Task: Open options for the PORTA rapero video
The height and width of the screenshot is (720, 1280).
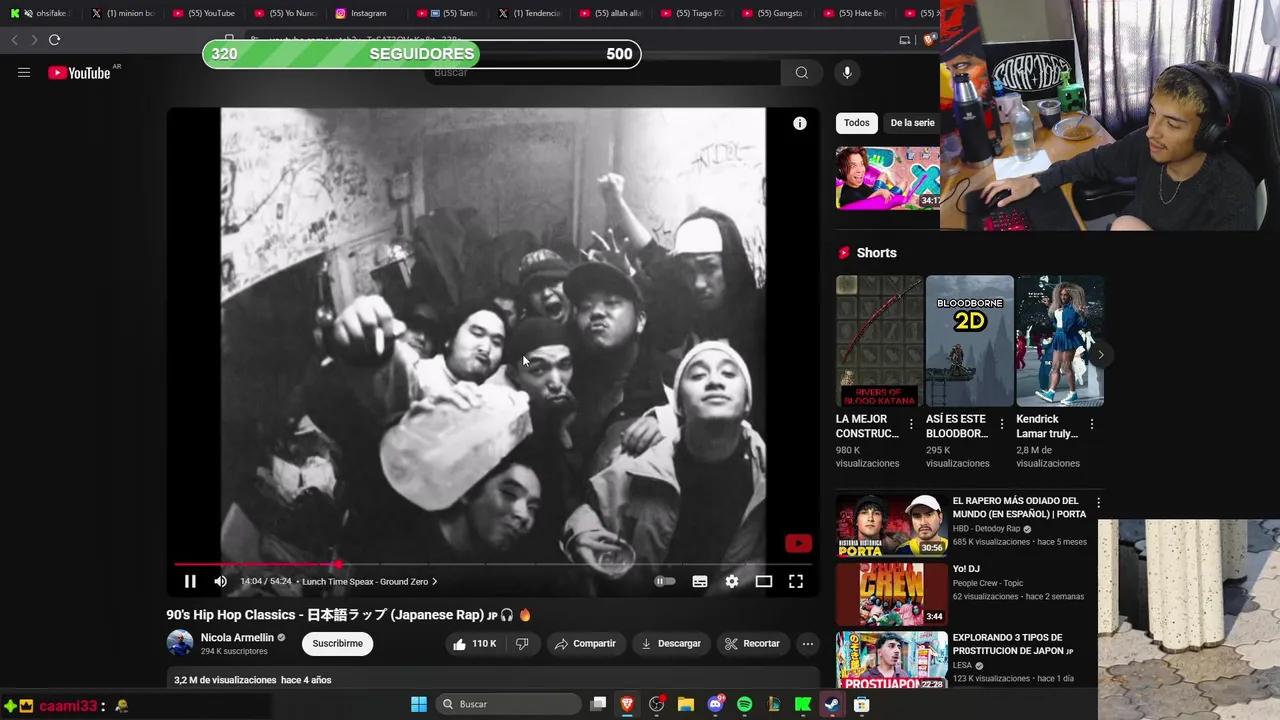Action: point(1098,503)
